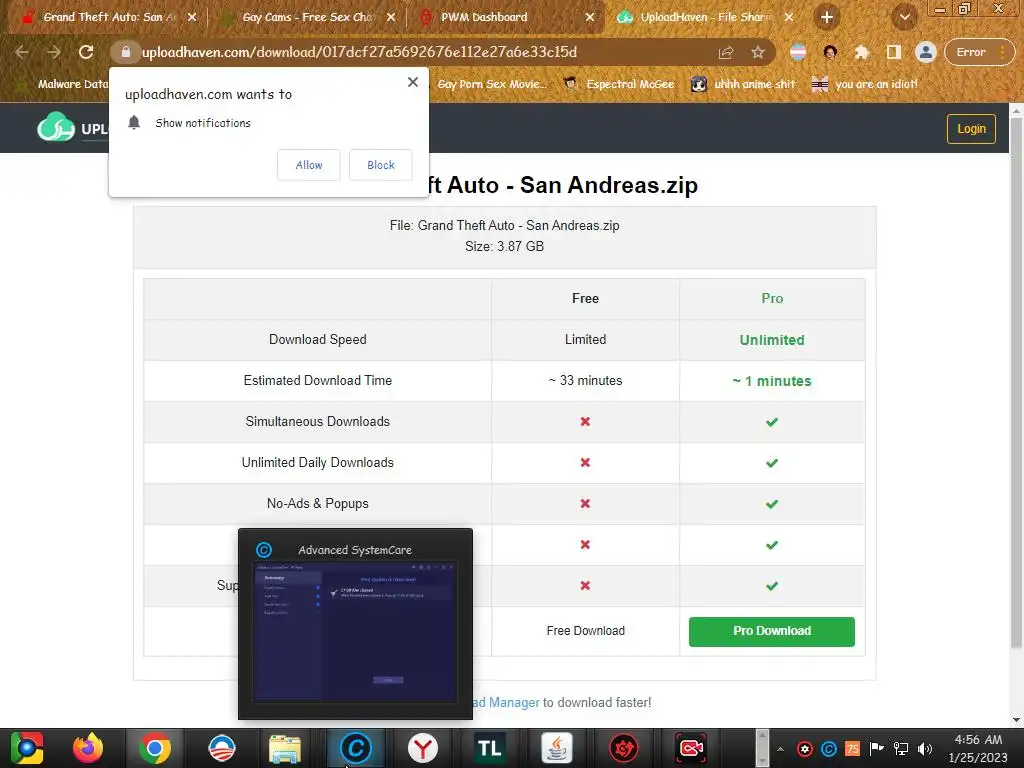
Task: Click the green Pro Download button
Action: [x=771, y=632]
